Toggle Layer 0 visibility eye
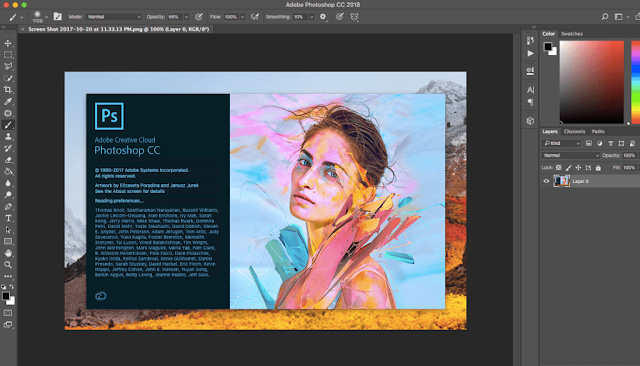The image size is (640, 366). (546, 181)
